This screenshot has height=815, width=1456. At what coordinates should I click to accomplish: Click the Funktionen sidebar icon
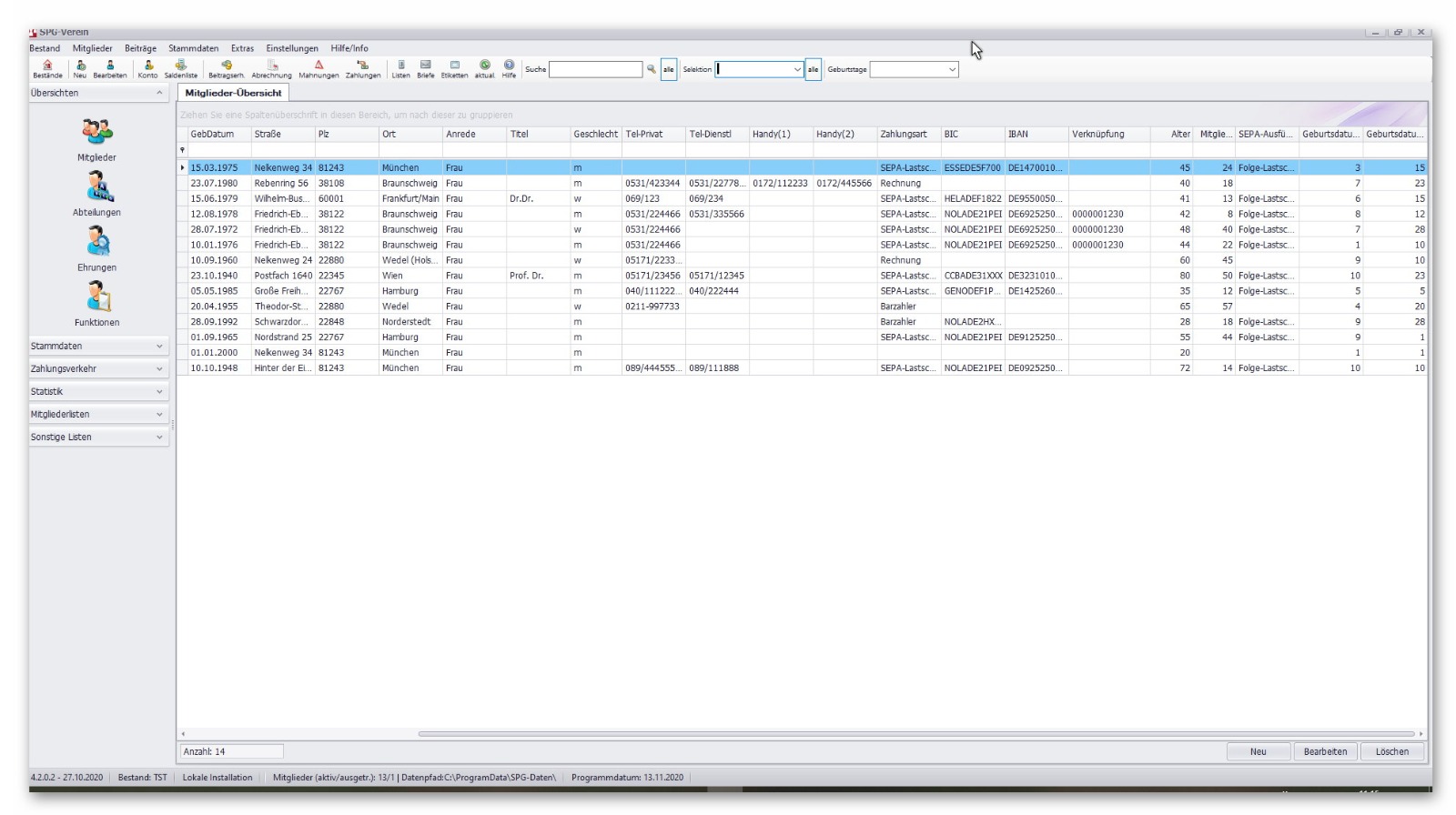(x=97, y=299)
